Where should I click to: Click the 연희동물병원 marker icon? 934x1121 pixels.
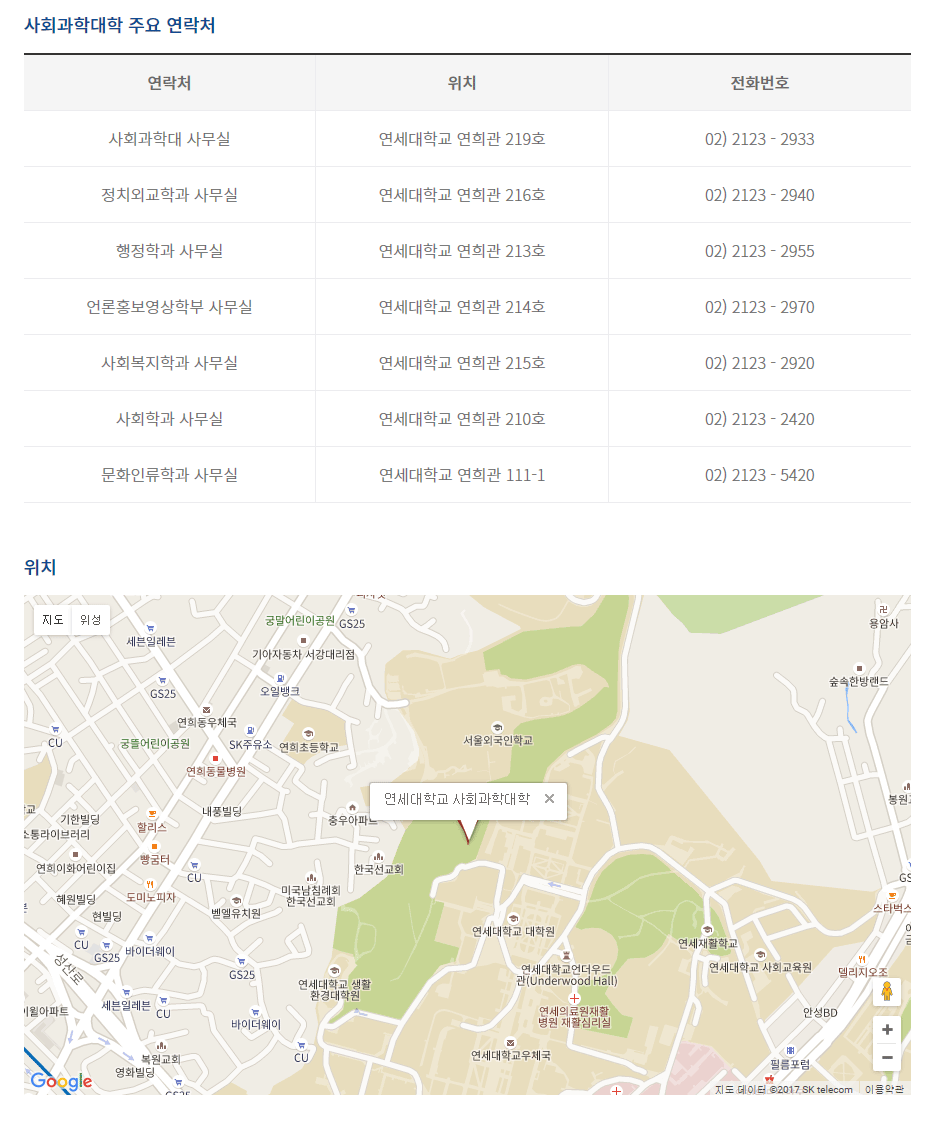click(x=215, y=759)
